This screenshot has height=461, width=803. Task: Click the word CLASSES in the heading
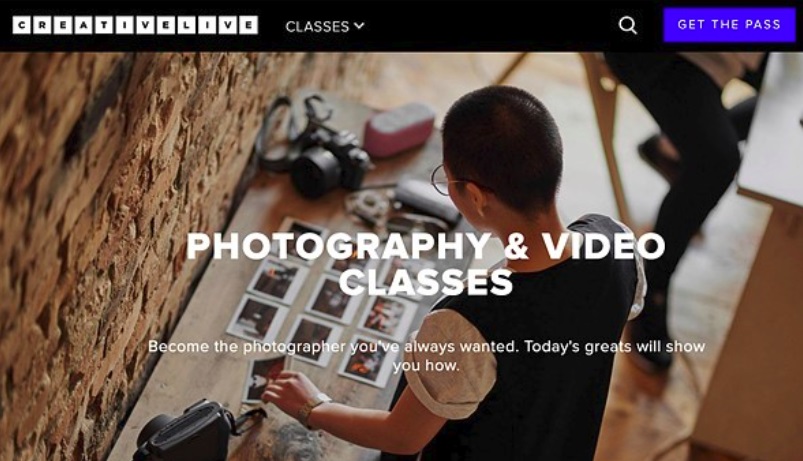tap(426, 282)
